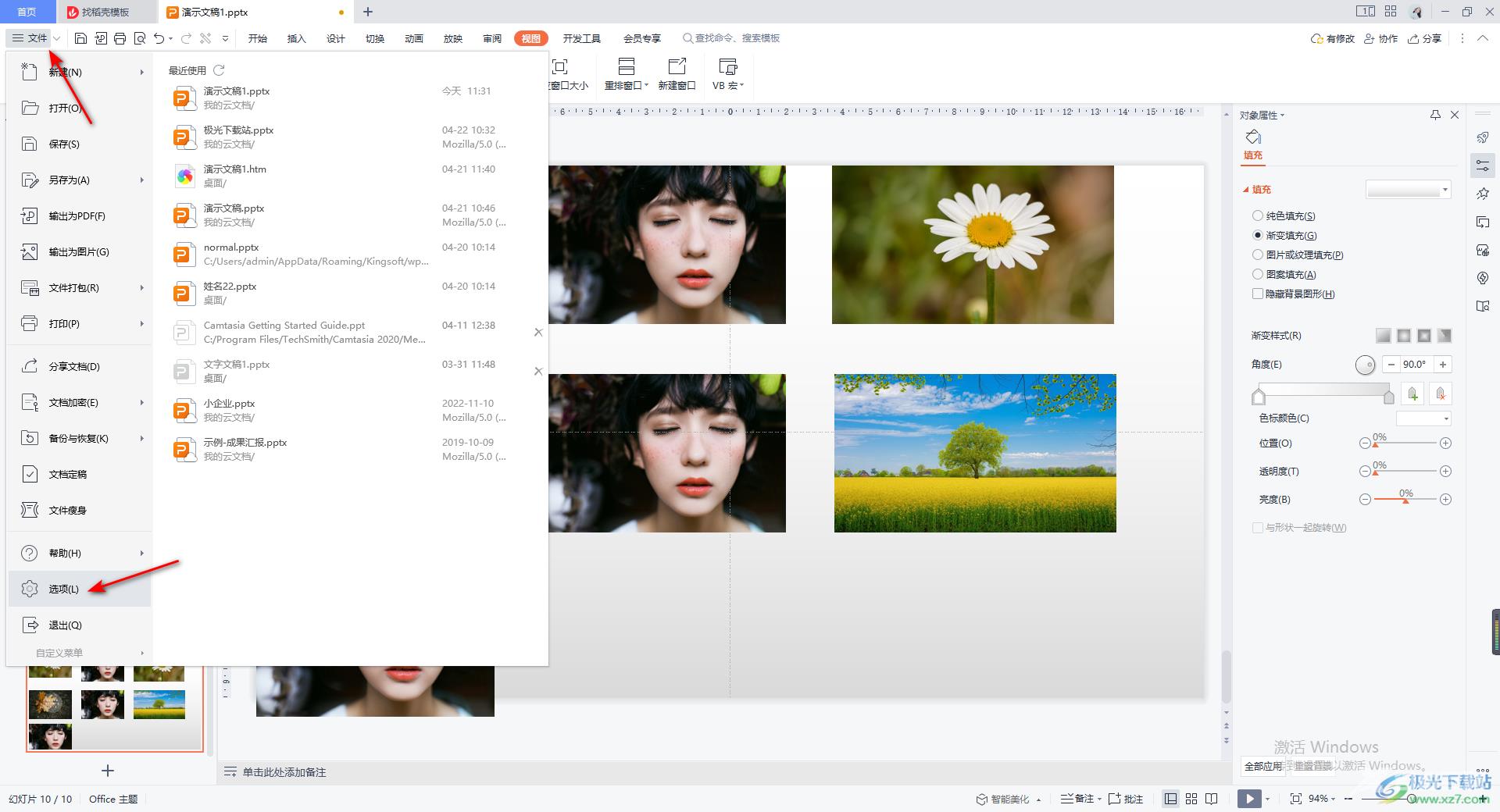Viewport: 1500px width, 812px height.
Task: Click to add notes area
Action: (x=284, y=772)
